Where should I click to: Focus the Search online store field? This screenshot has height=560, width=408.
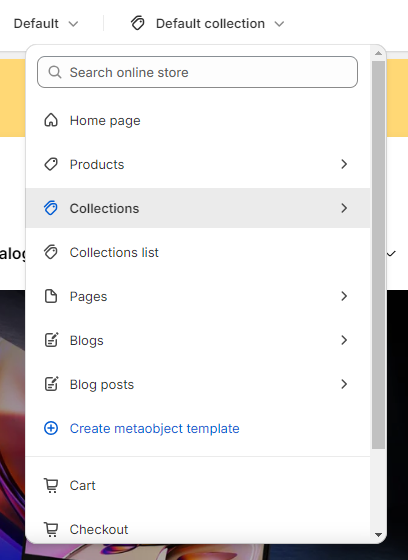pos(197,72)
